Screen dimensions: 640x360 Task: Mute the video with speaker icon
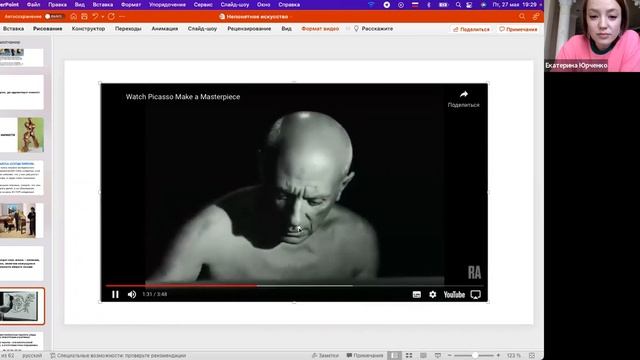[132, 294]
